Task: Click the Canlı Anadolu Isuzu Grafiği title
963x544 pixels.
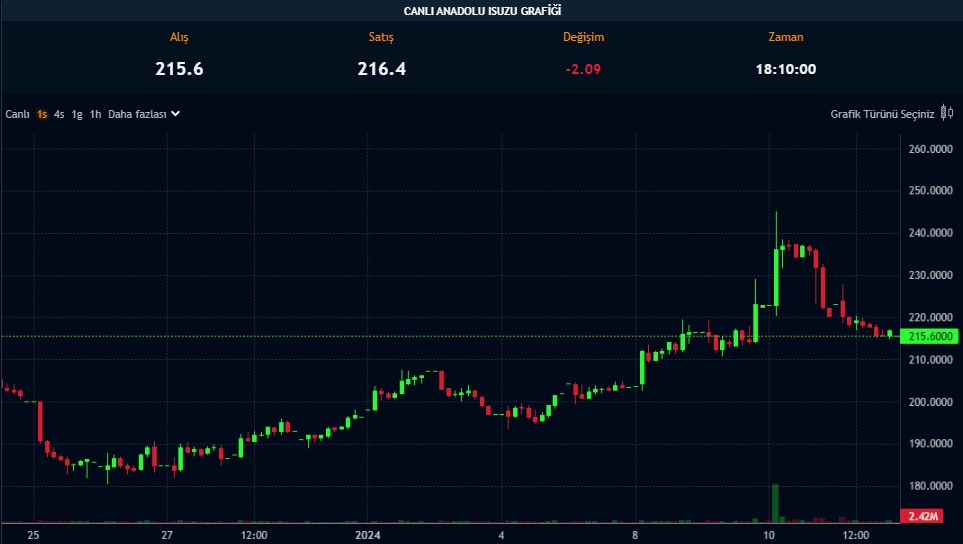Action: [x=482, y=11]
